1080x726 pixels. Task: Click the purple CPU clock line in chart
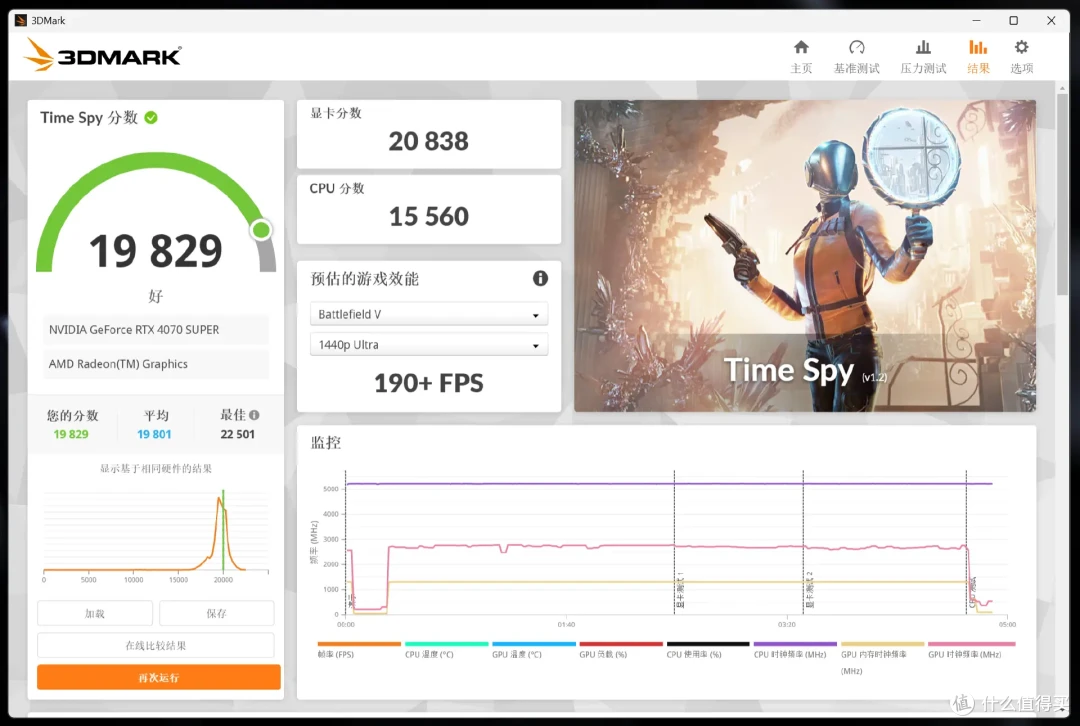tap(668, 484)
